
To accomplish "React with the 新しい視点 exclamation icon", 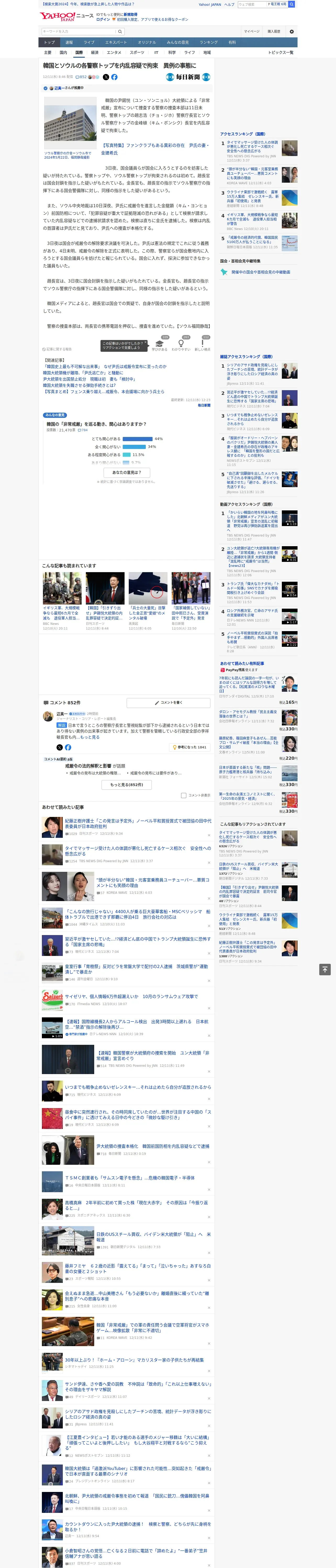I will tap(203, 343).
